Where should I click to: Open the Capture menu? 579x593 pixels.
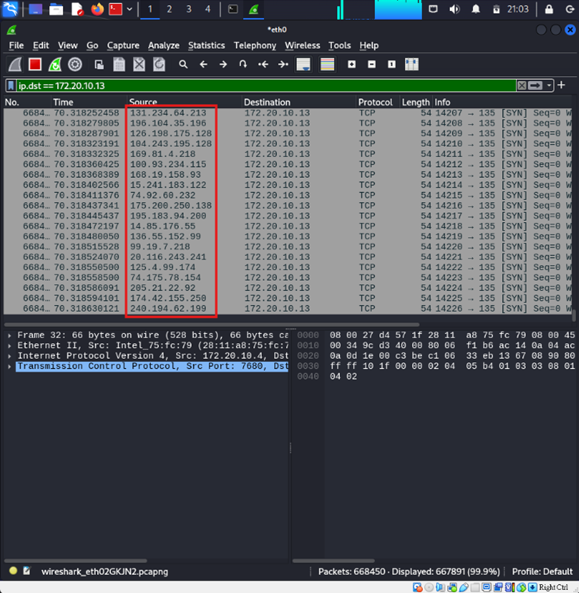click(x=123, y=46)
